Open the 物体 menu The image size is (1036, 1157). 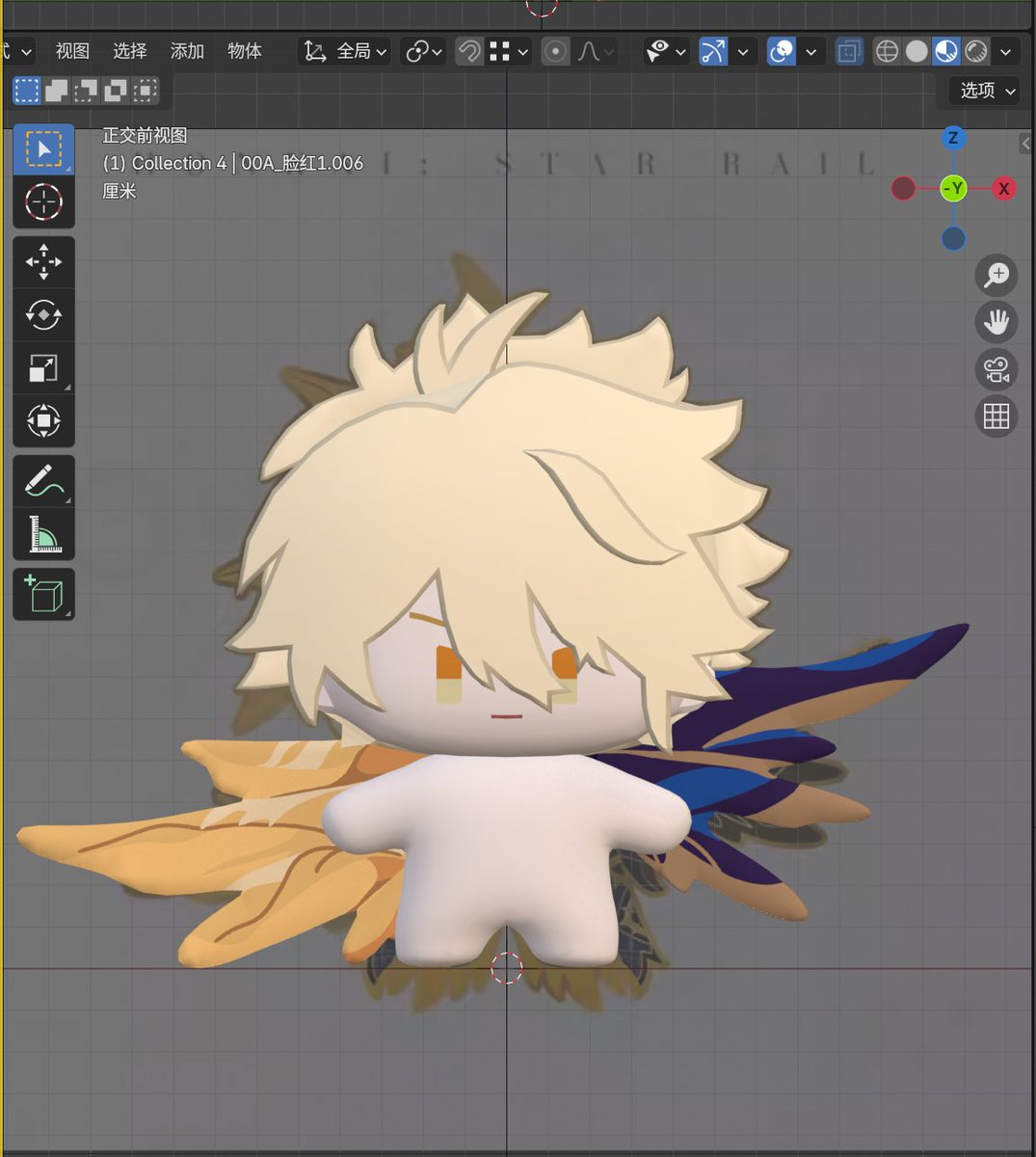pos(244,51)
